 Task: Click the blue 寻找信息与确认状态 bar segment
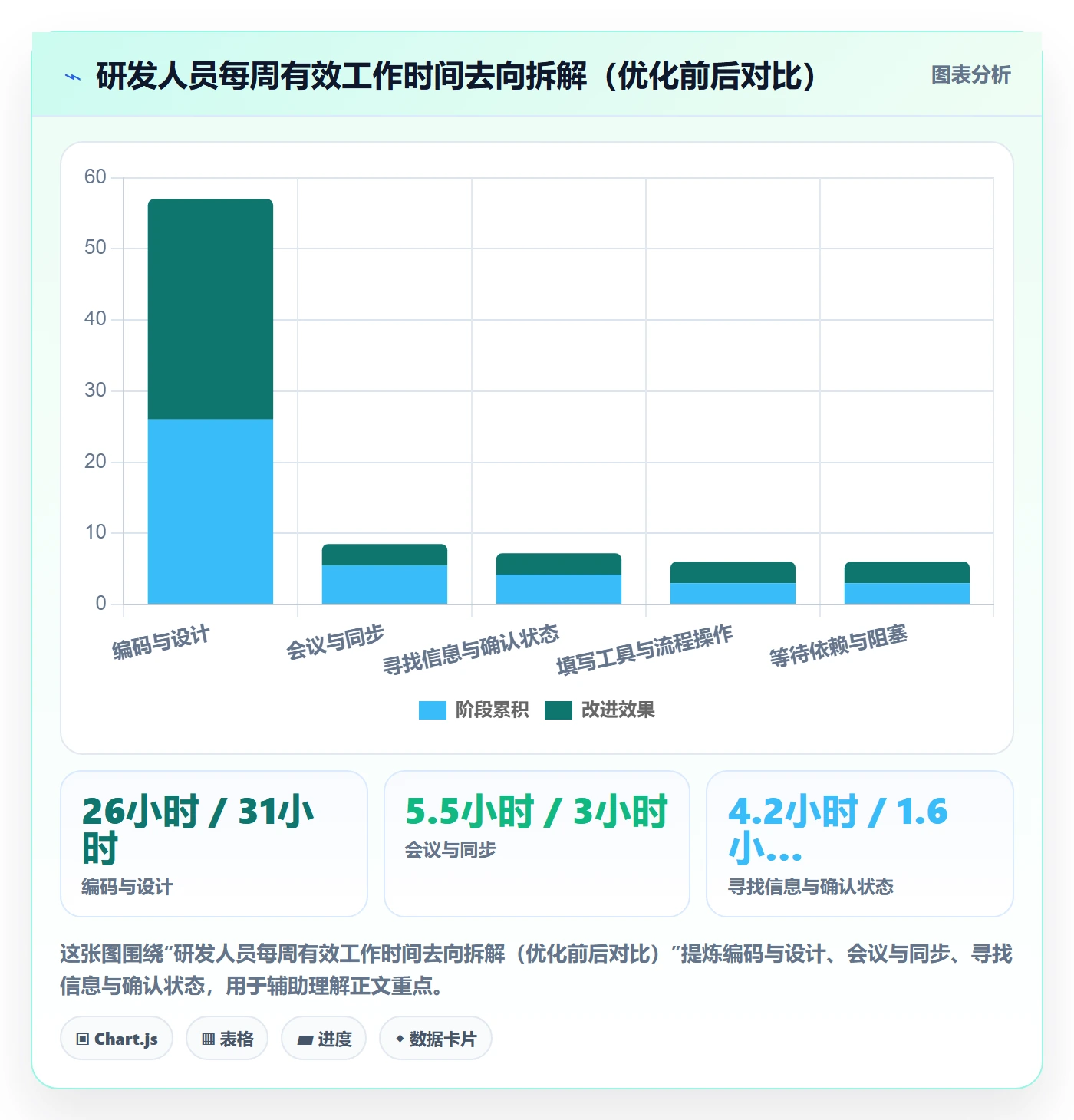558,589
